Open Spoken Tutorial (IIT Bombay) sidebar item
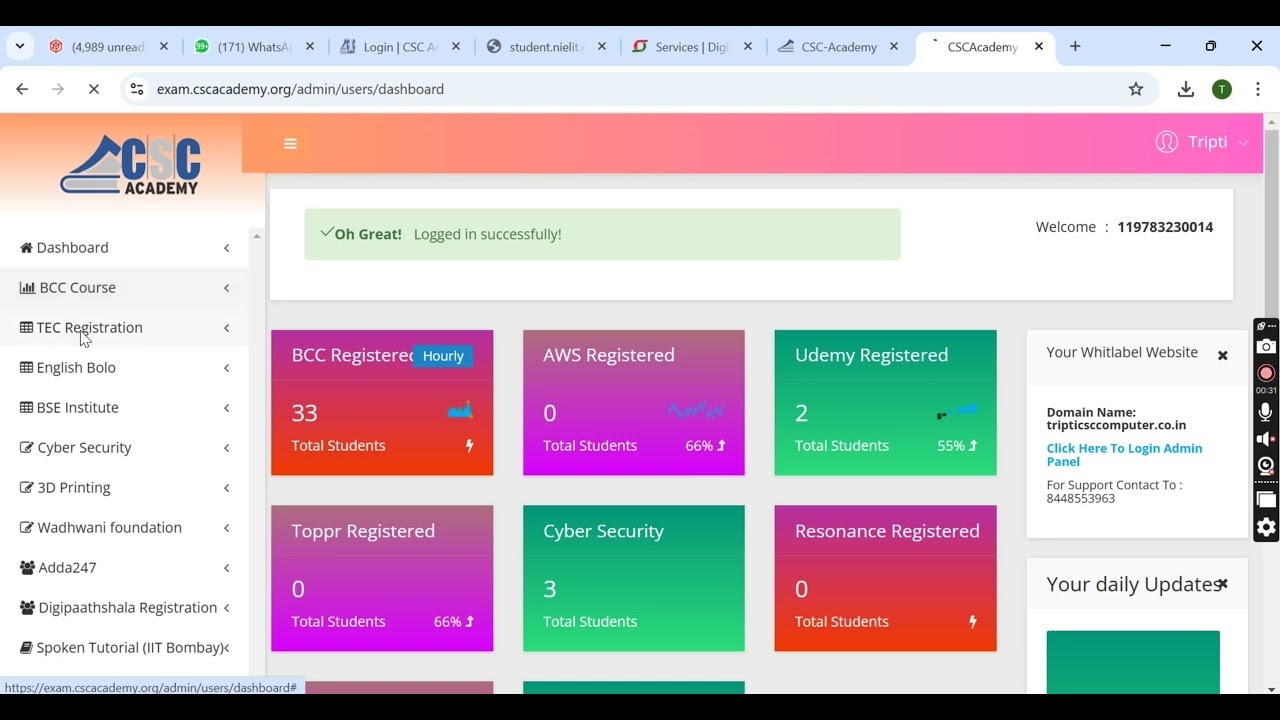Viewport: 1280px width, 720px height. (124, 647)
